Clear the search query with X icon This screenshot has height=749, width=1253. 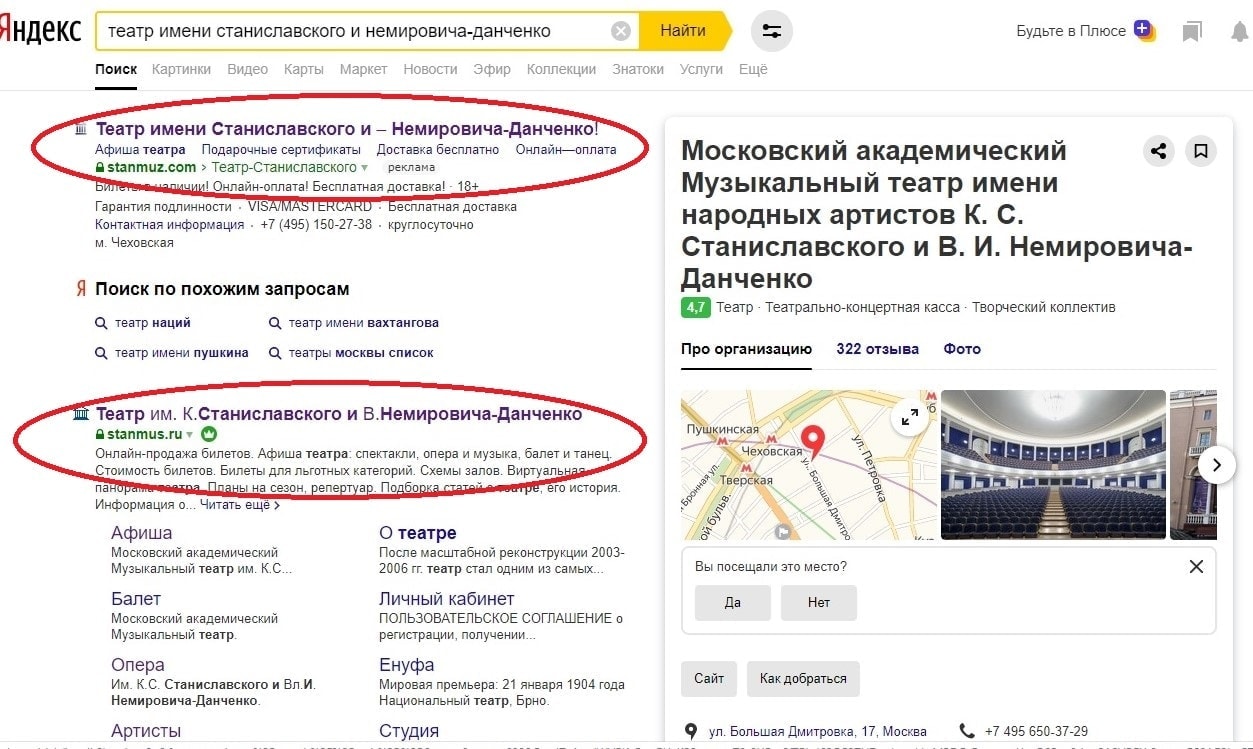click(x=621, y=31)
